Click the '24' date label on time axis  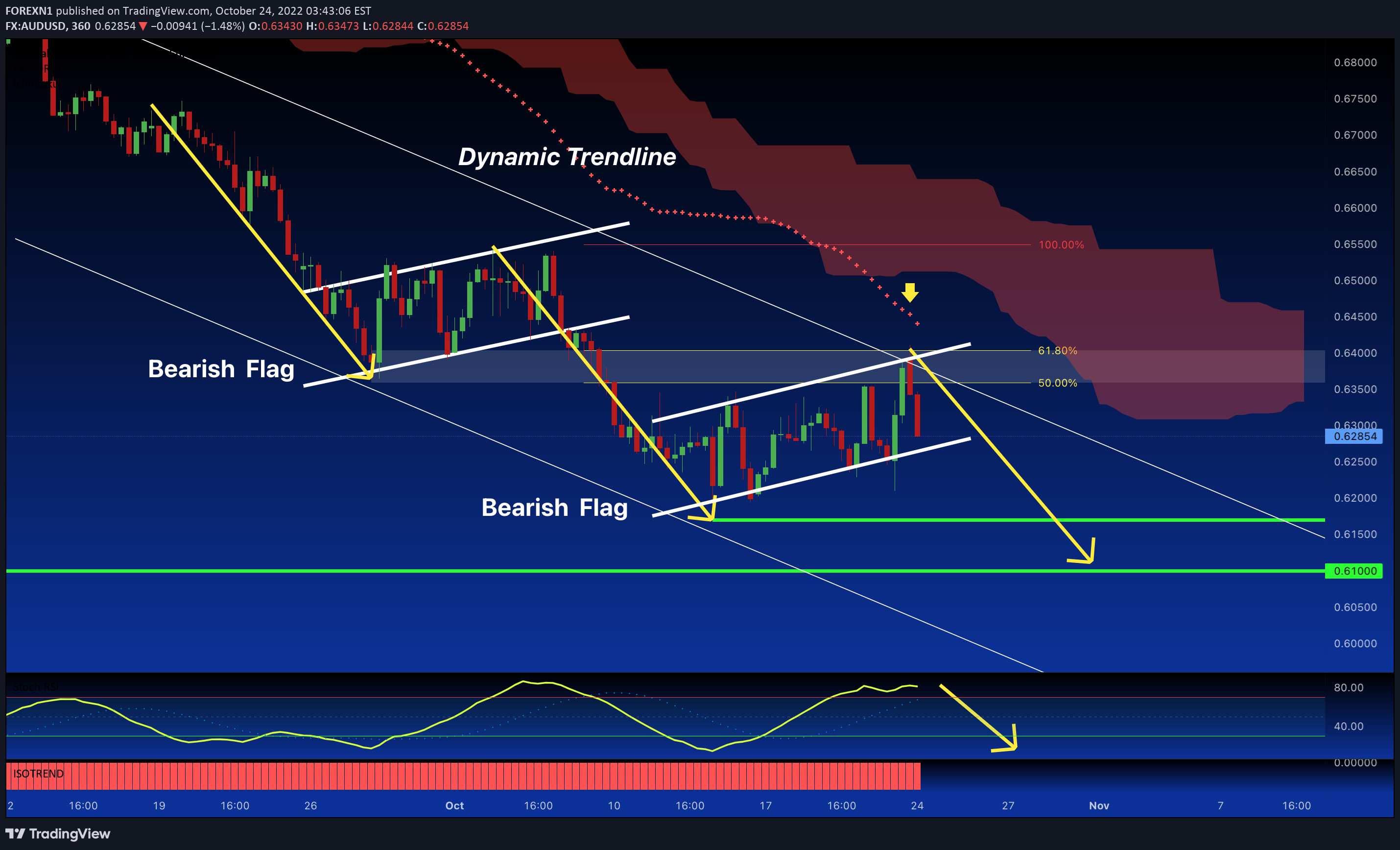click(x=917, y=805)
